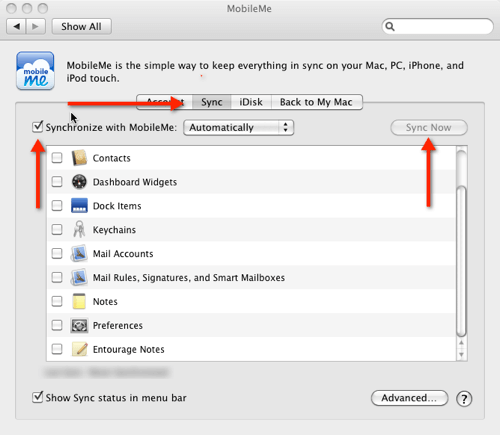
Task: Switch to the Account tab
Action: (165, 102)
